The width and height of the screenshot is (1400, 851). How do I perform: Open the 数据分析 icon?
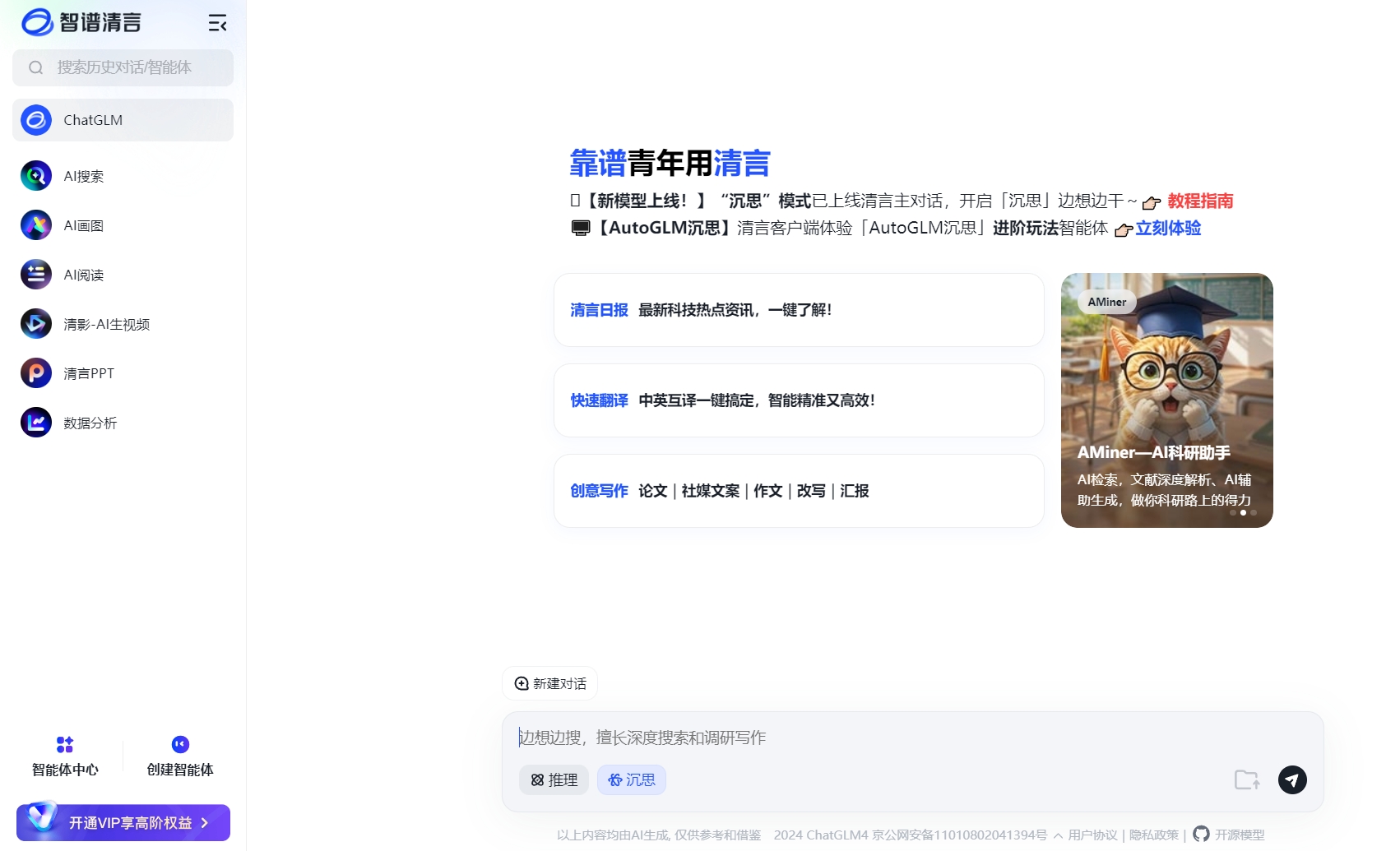point(36,423)
